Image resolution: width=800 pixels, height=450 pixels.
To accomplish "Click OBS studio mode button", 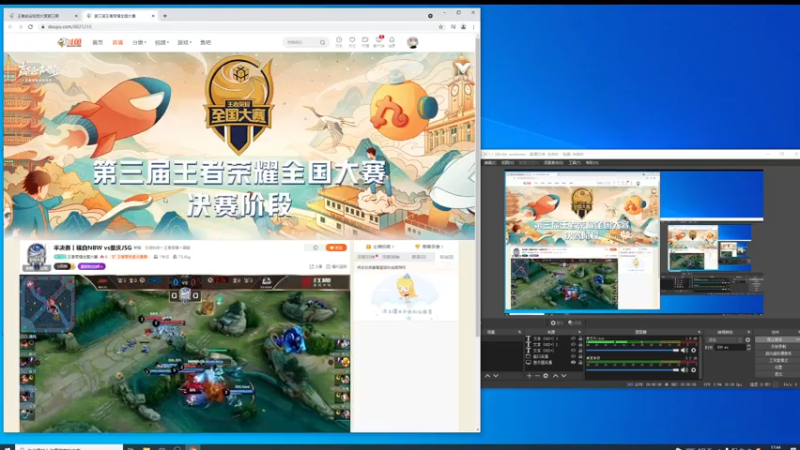I will coord(779,360).
